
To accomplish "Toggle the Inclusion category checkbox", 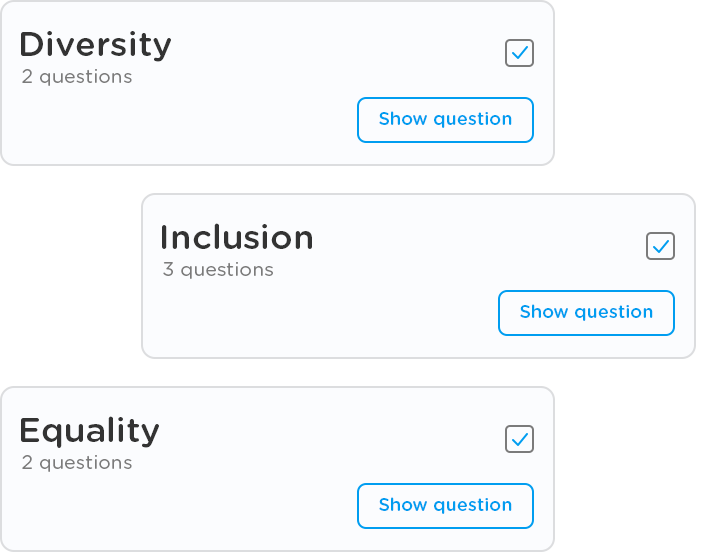I will tap(660, 246).
